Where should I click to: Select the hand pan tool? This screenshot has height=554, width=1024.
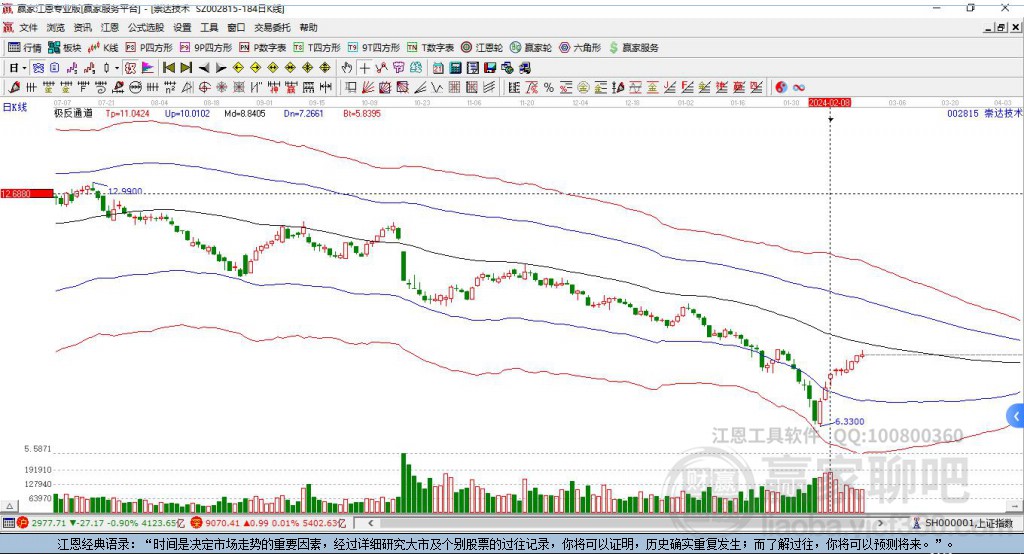coord(347,68)
